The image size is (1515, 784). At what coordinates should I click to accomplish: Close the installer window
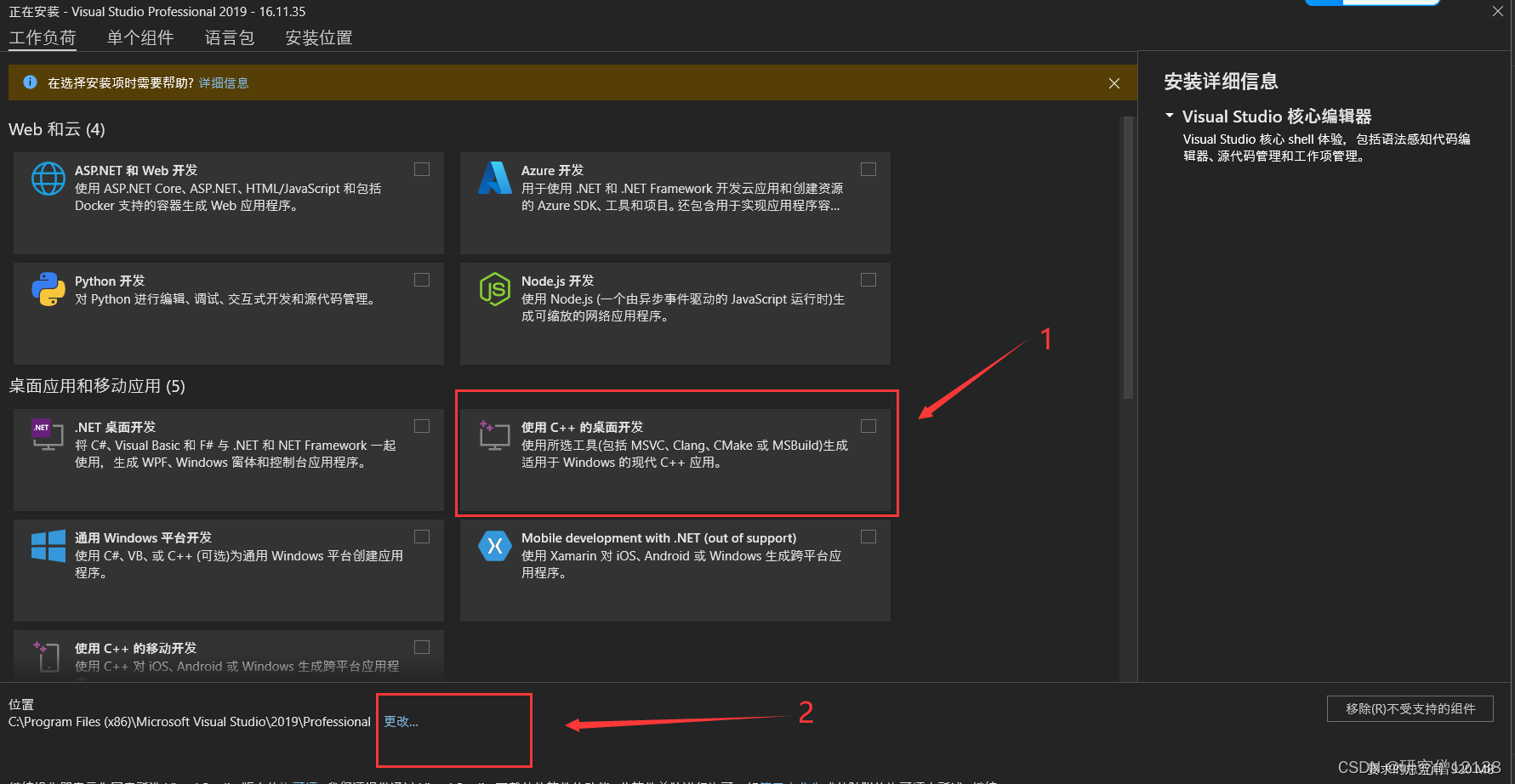1498,11
